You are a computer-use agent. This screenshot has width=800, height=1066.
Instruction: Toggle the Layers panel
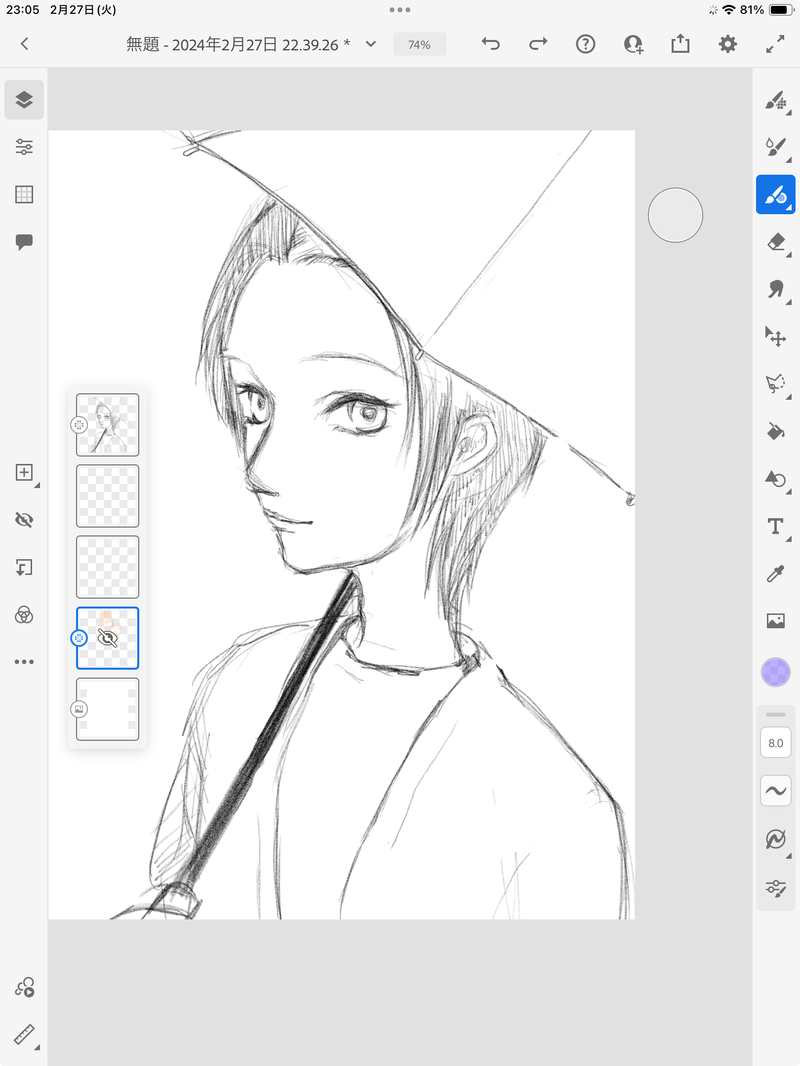[24, 100]
